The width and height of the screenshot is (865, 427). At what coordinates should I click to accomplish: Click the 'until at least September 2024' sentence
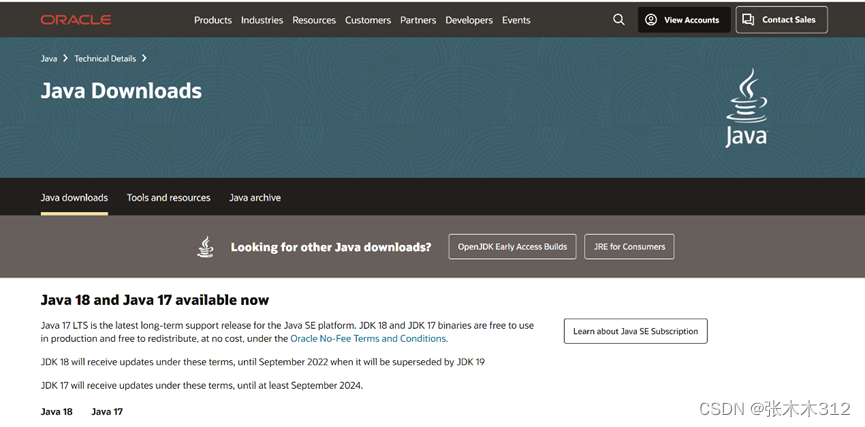coord(202,386)
